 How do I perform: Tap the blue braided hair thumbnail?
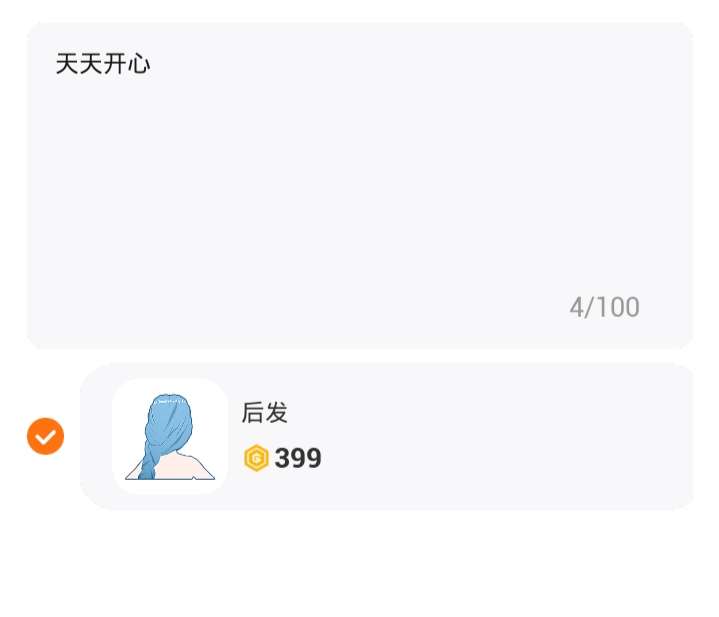[170, 436]
